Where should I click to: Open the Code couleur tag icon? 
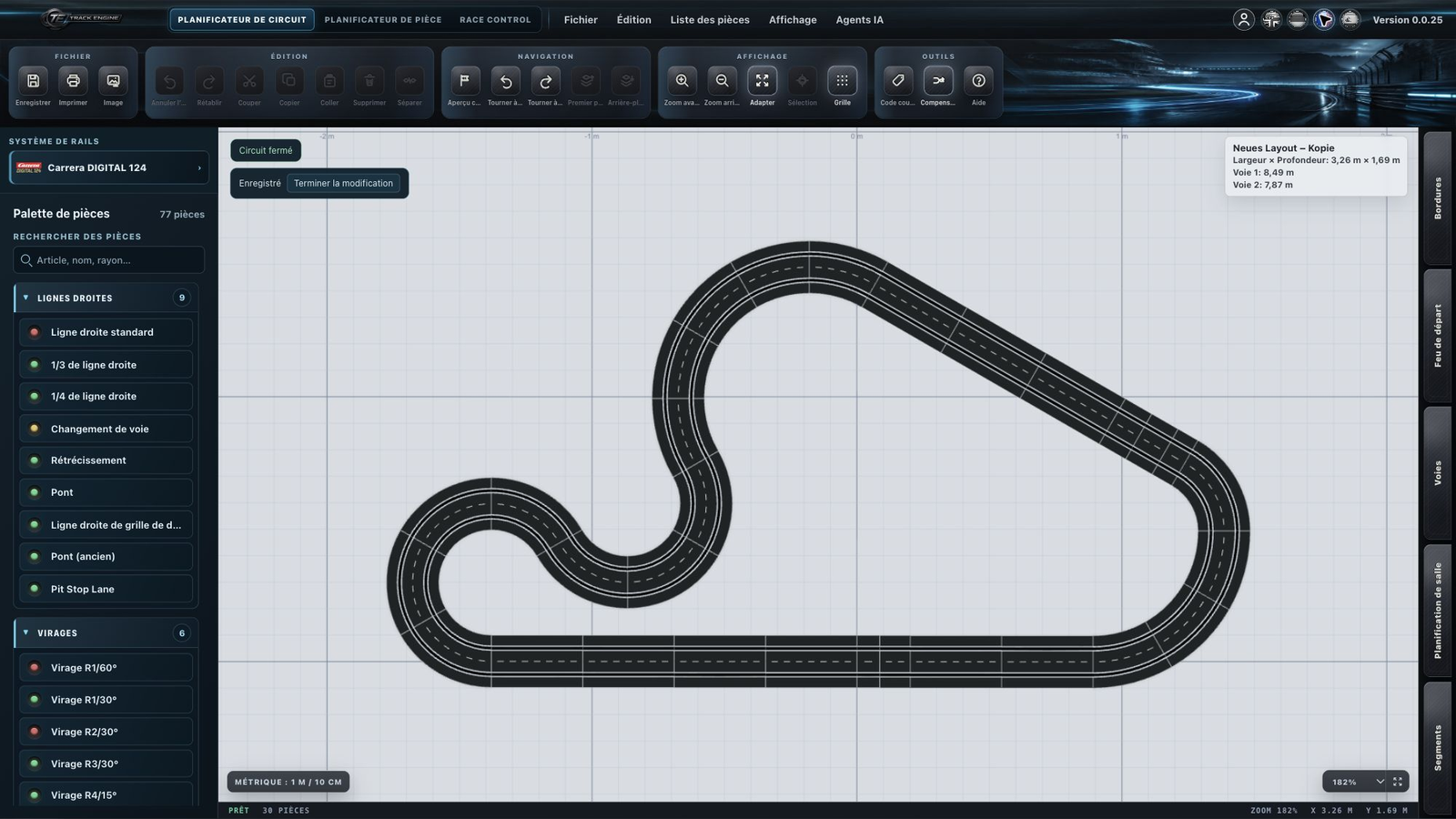click(x=897, y=81)
